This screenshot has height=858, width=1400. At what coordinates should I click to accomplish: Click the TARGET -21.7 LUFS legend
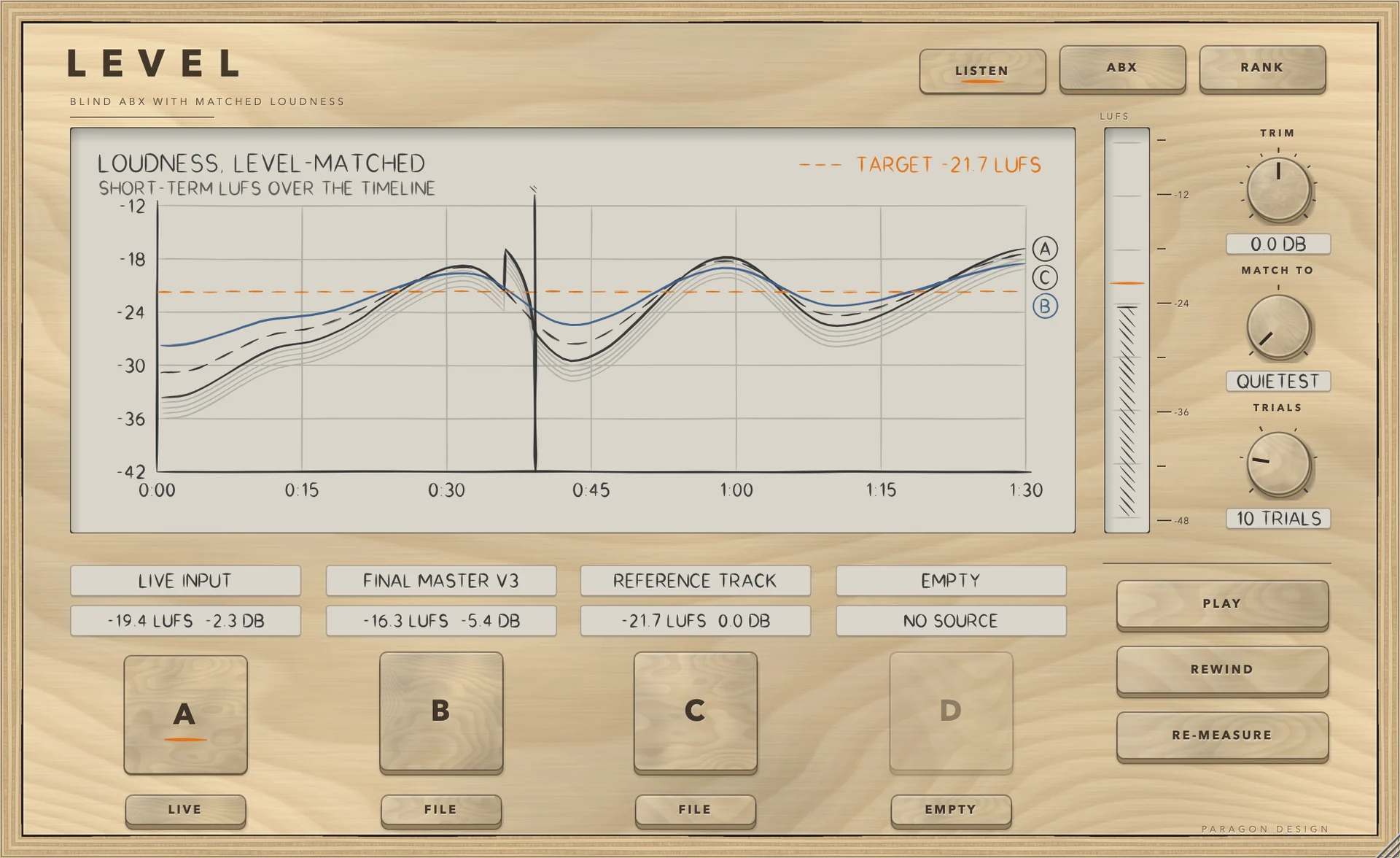(920, 165)
